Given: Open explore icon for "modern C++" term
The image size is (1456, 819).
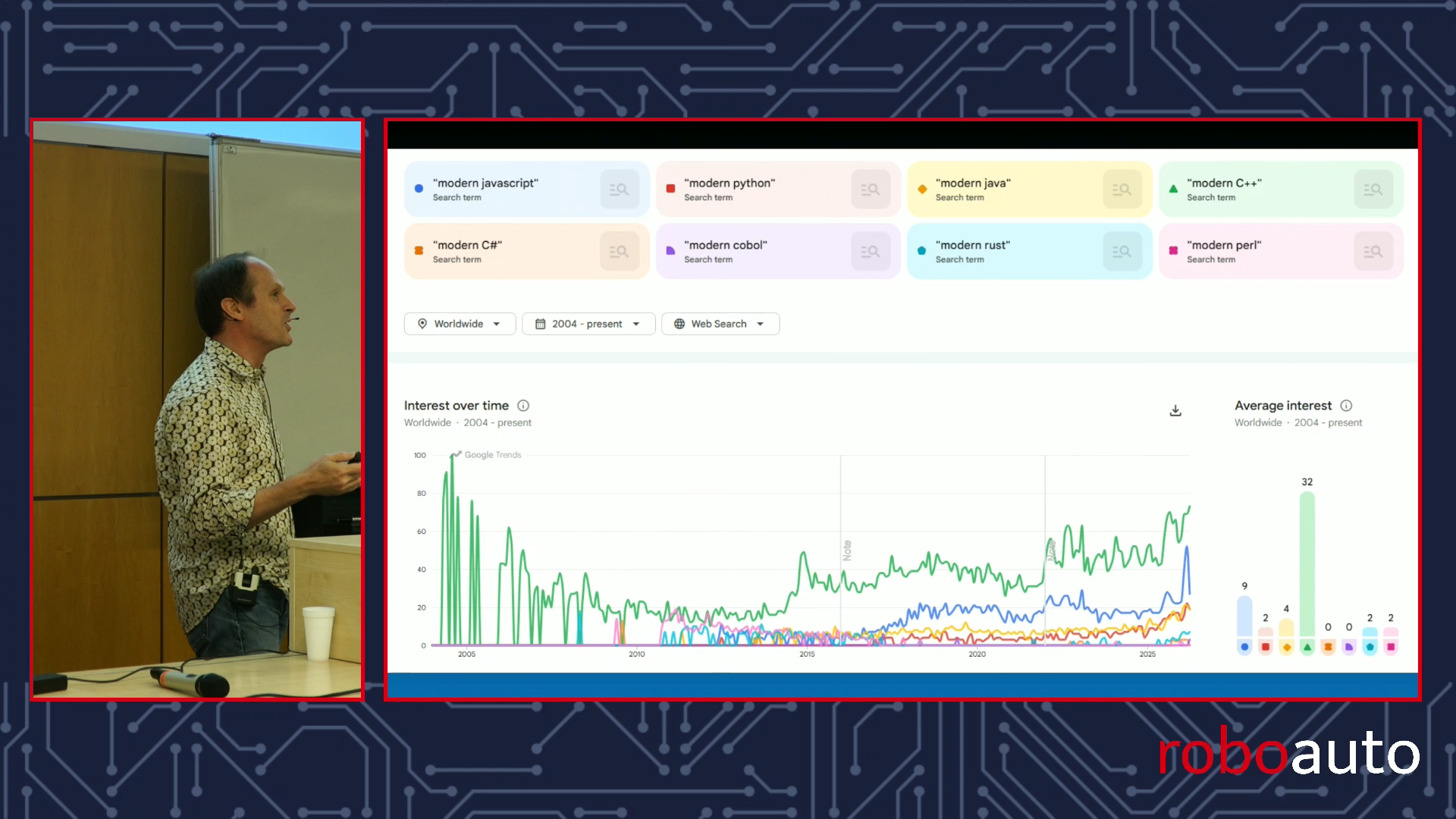Looking at the screenshot, I should pyautogui.click(x=1373, y=190).
